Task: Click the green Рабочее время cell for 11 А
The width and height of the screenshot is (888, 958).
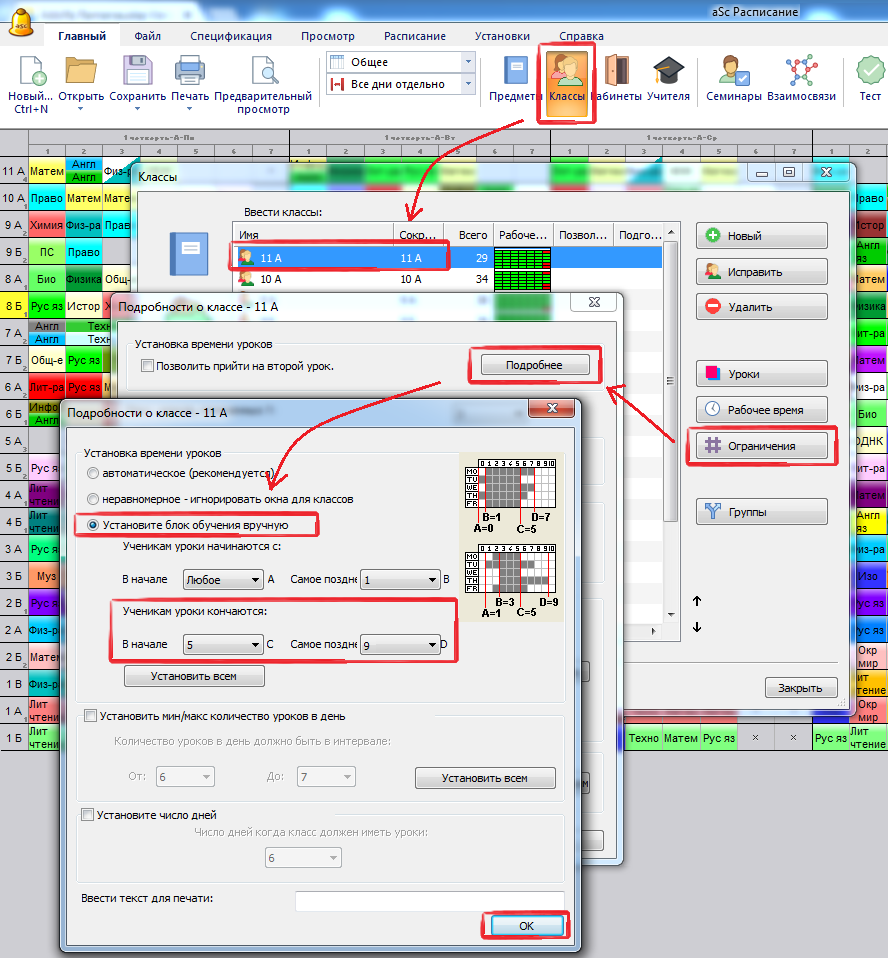Action: pyautogui.click(x=523, y=258)
